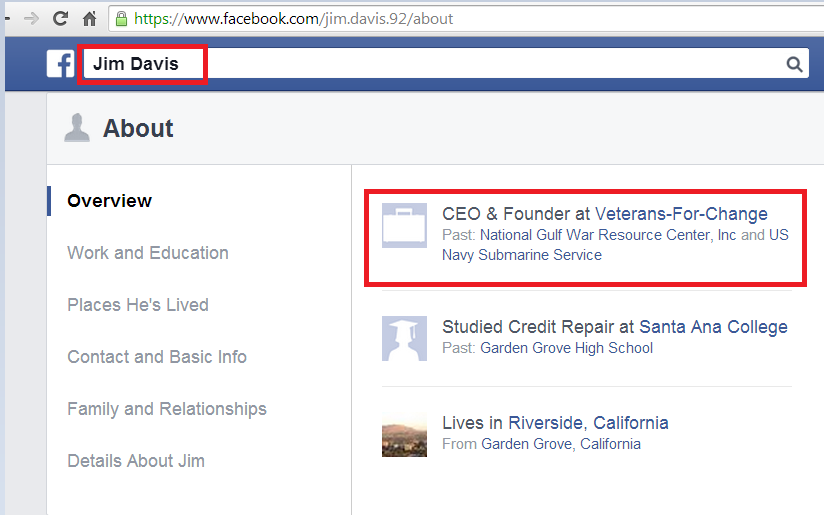
Task: Click the browser home icon
Action: click(x=89, y=18)
